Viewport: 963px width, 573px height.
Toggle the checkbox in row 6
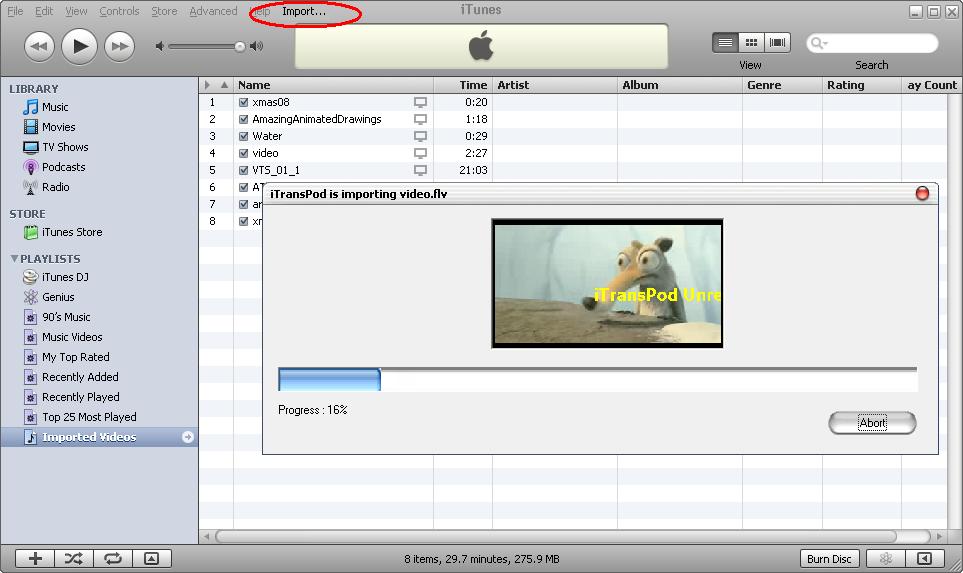click(243, 187)
